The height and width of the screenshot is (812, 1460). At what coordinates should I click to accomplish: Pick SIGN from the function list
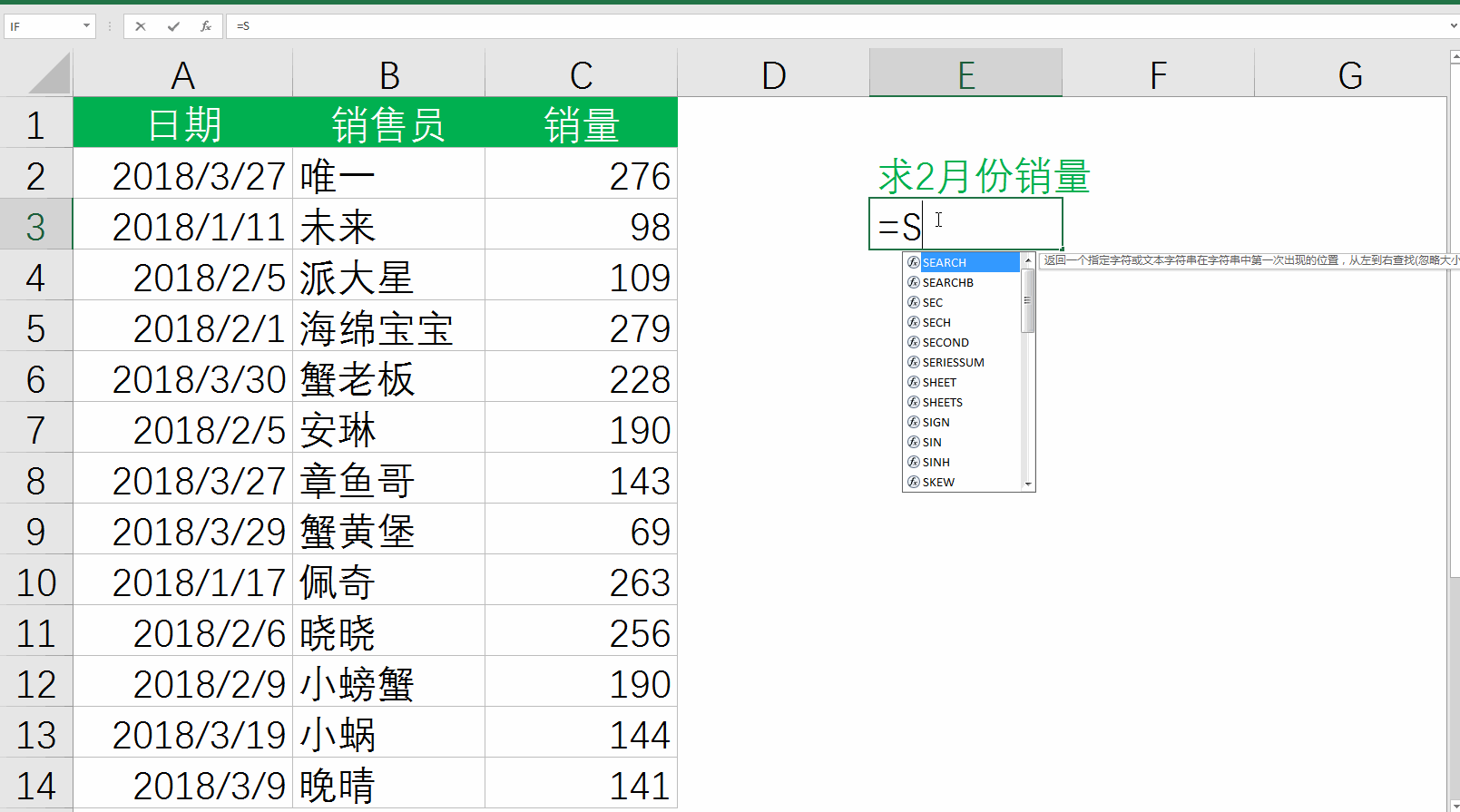pos(963,422)
